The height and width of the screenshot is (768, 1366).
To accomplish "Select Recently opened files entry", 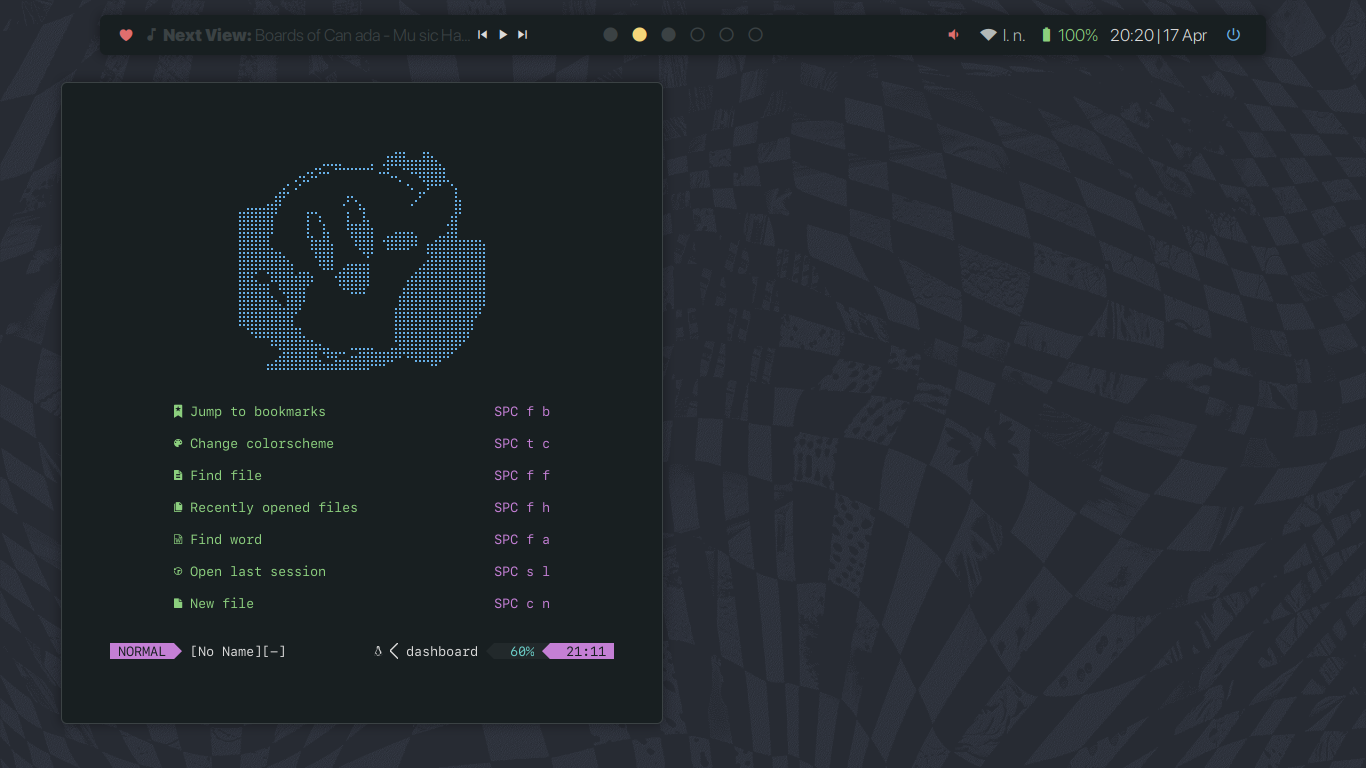I will [274, 507].
